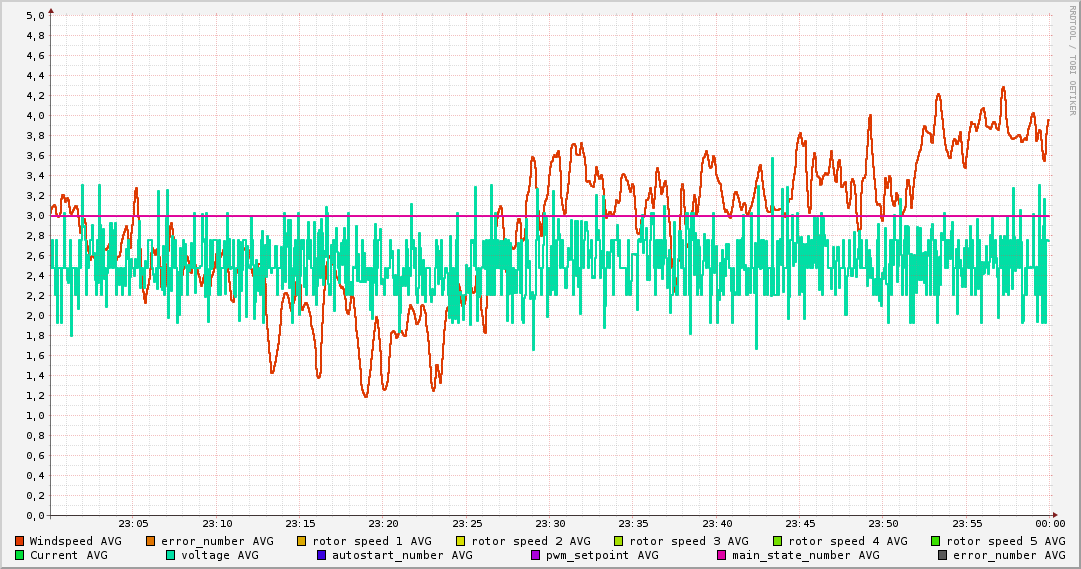Select the rotor speed 2 AVG legend swatch
1081x569 pixels.
[460, 541]
